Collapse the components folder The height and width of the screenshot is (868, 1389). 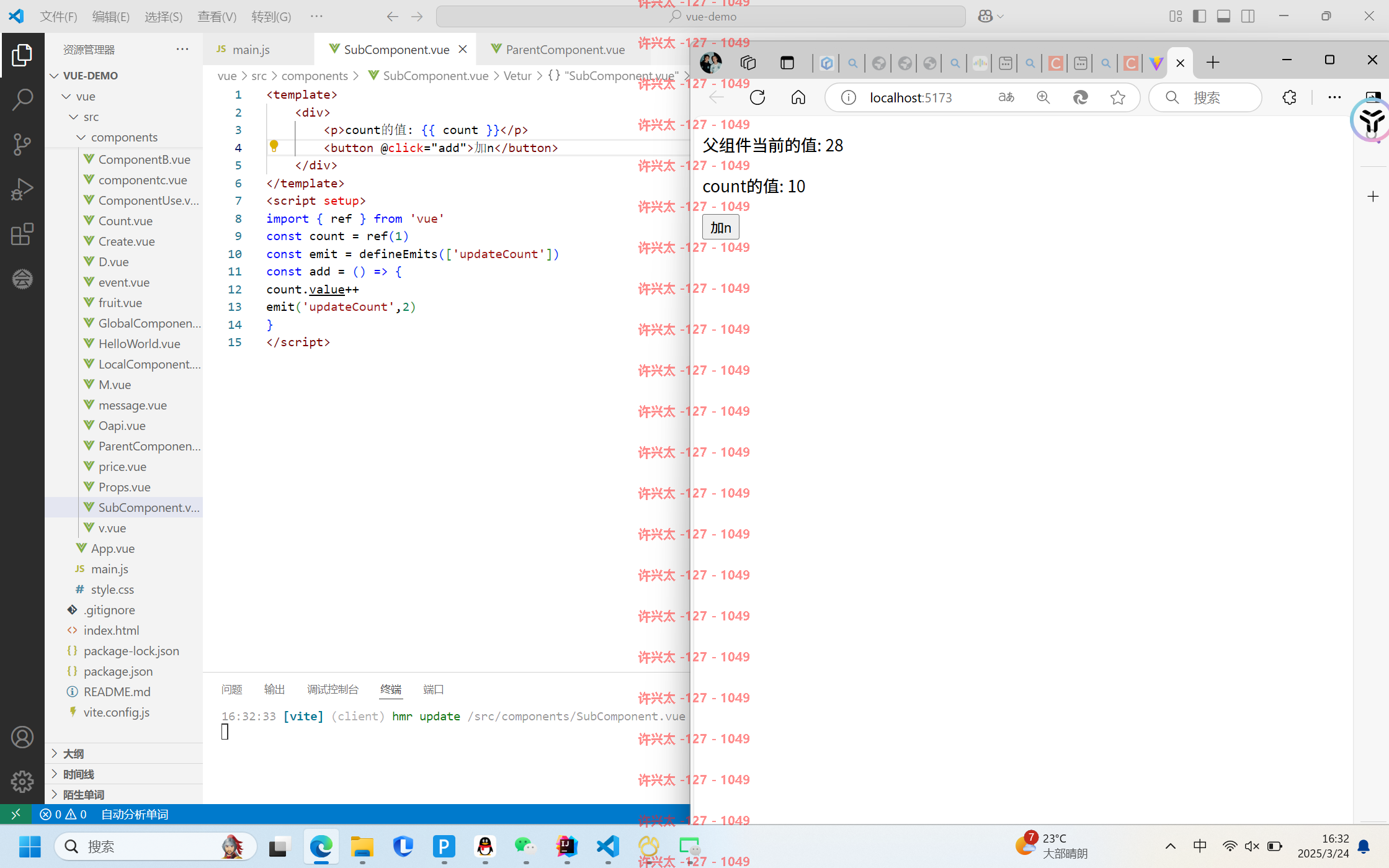(81, 137)
